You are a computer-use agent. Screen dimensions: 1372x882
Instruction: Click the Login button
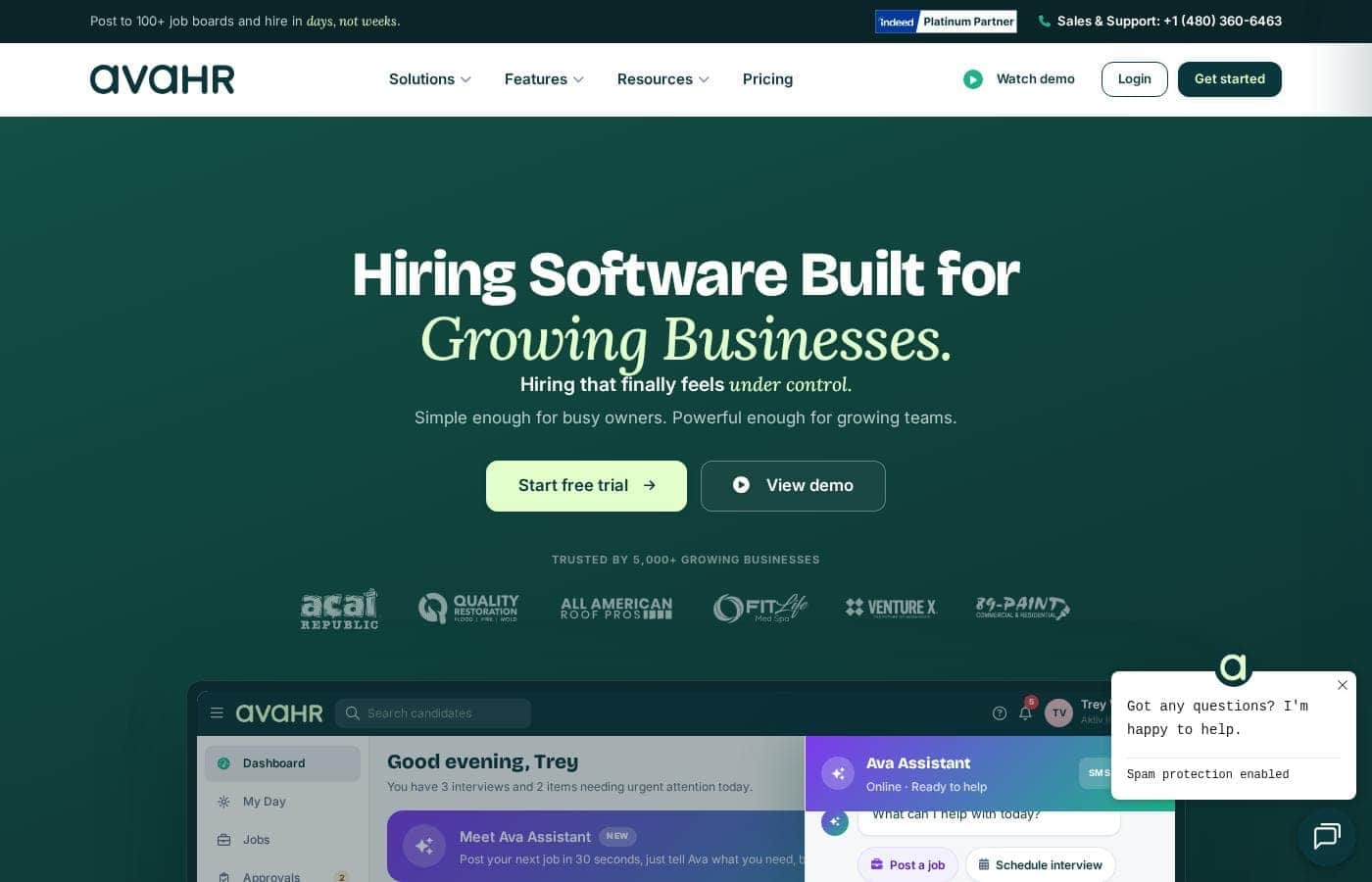pos(1134,79)
